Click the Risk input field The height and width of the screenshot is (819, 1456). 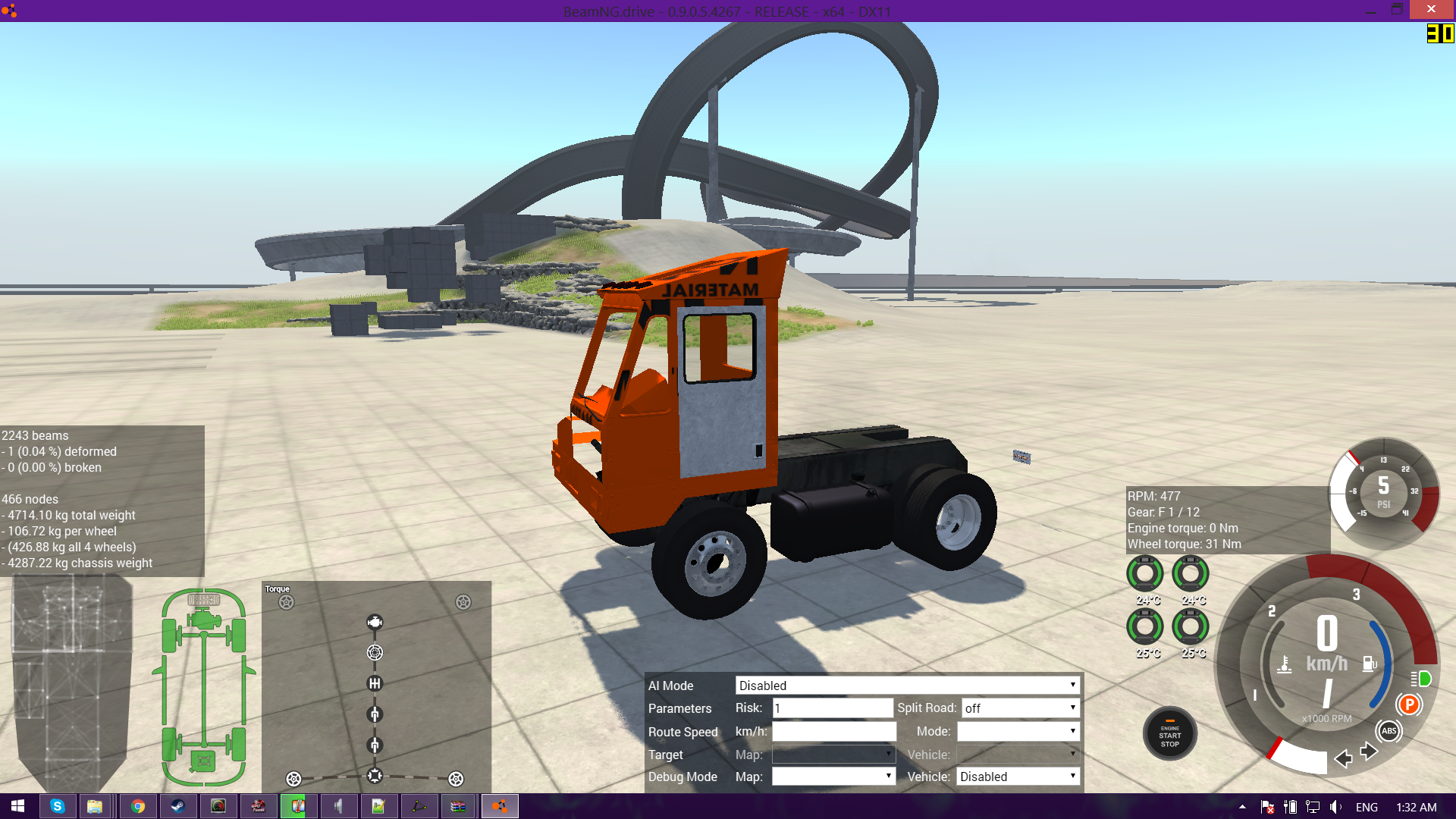tap(832, 708)
